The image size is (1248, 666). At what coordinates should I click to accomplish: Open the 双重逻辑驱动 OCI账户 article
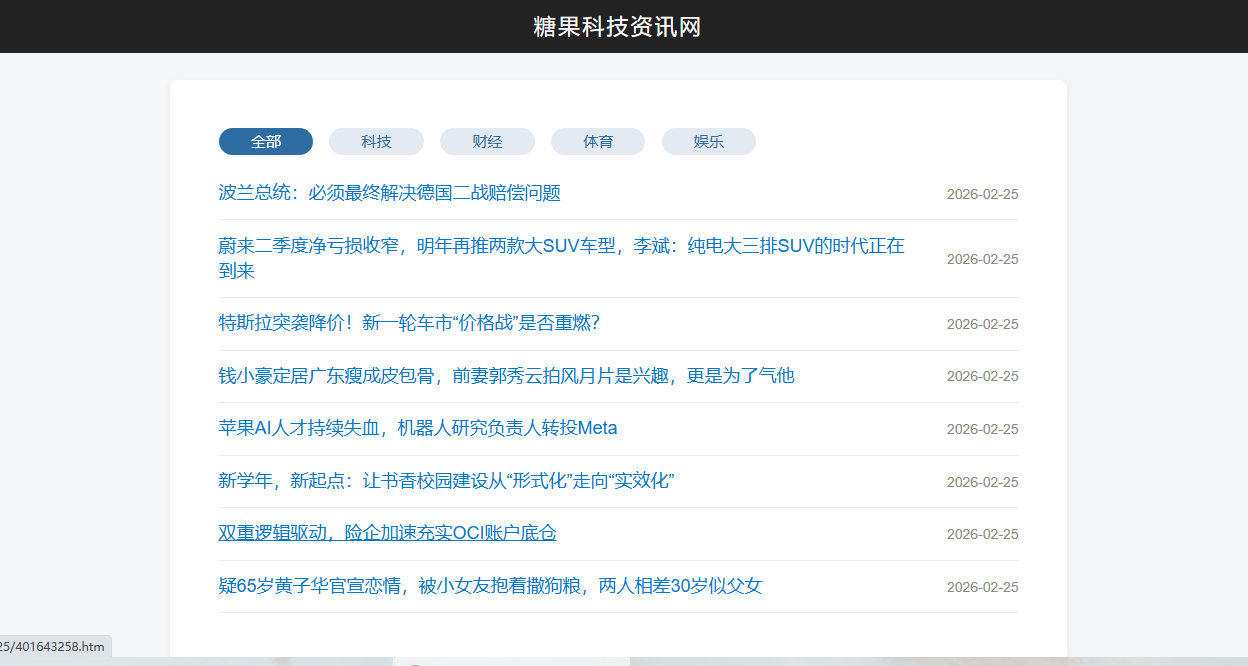pos(387,533)
